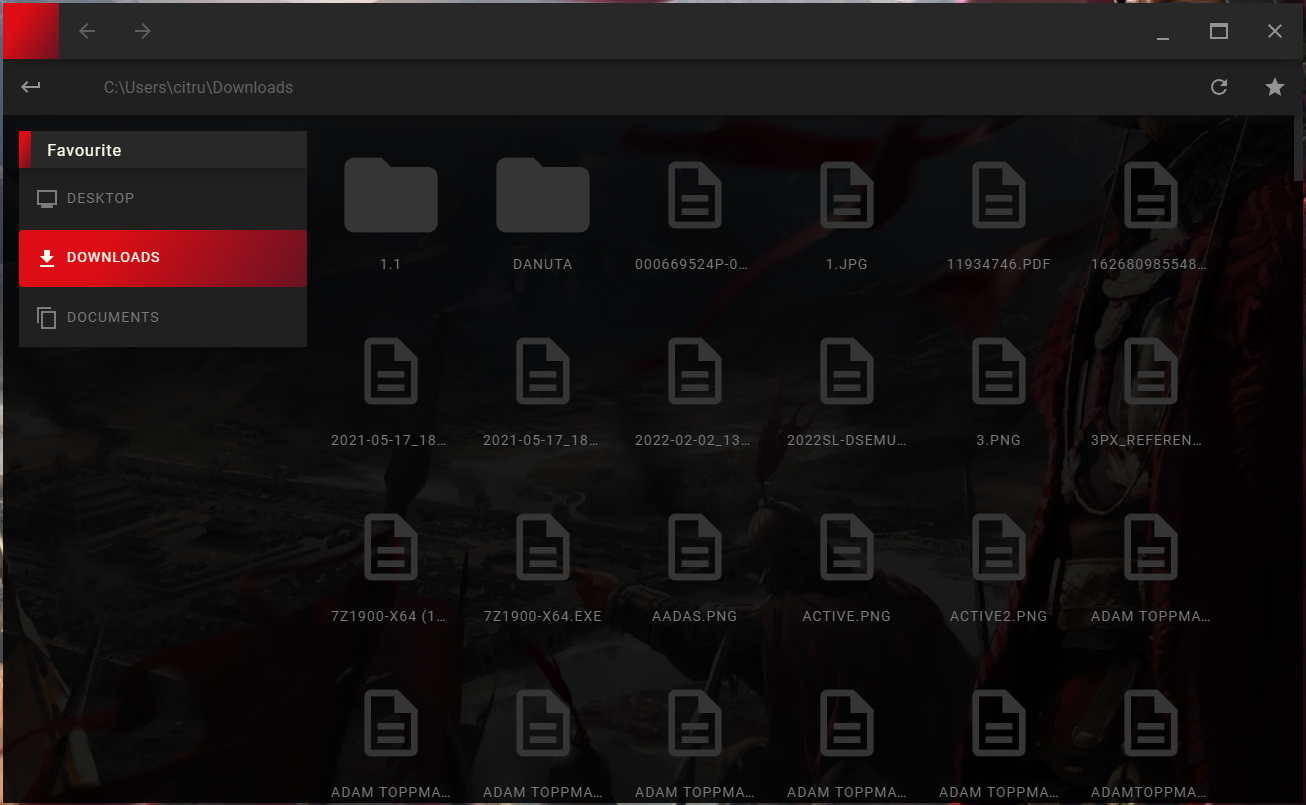The width and height of the screenshot is (1306, 805).
Task: Click the red logo in top-left corner
Action: click(x=31, y=31)
